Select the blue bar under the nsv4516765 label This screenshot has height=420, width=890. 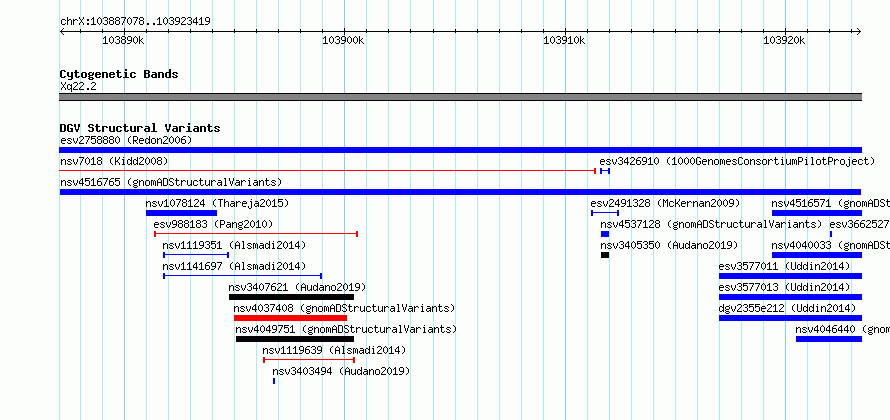[460, 192]
